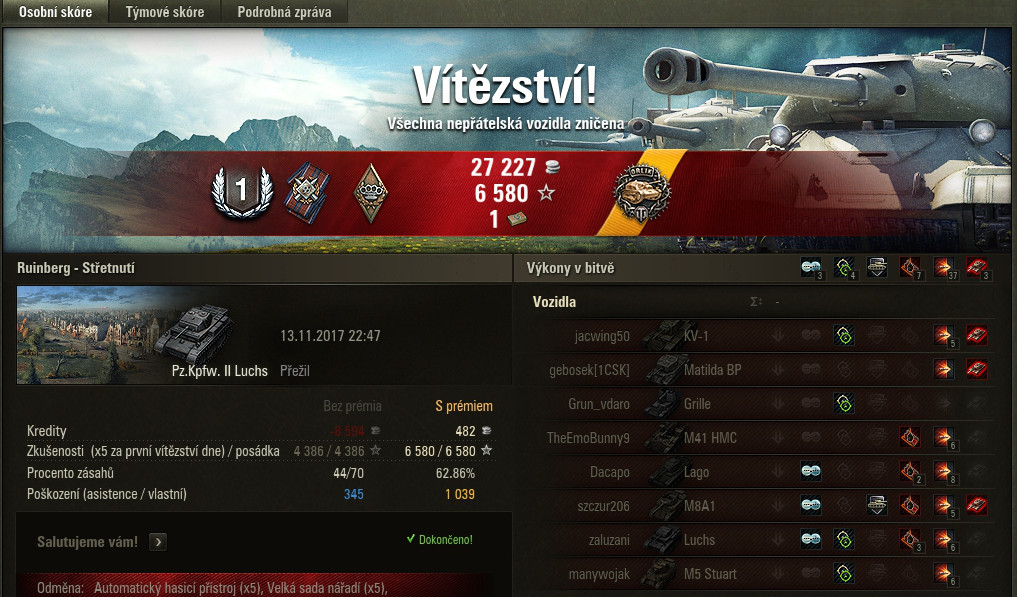Viewport: 1017px width, 597px height.
Task: Click the Bez prémia column header
Action: click(x=352, y=406)
